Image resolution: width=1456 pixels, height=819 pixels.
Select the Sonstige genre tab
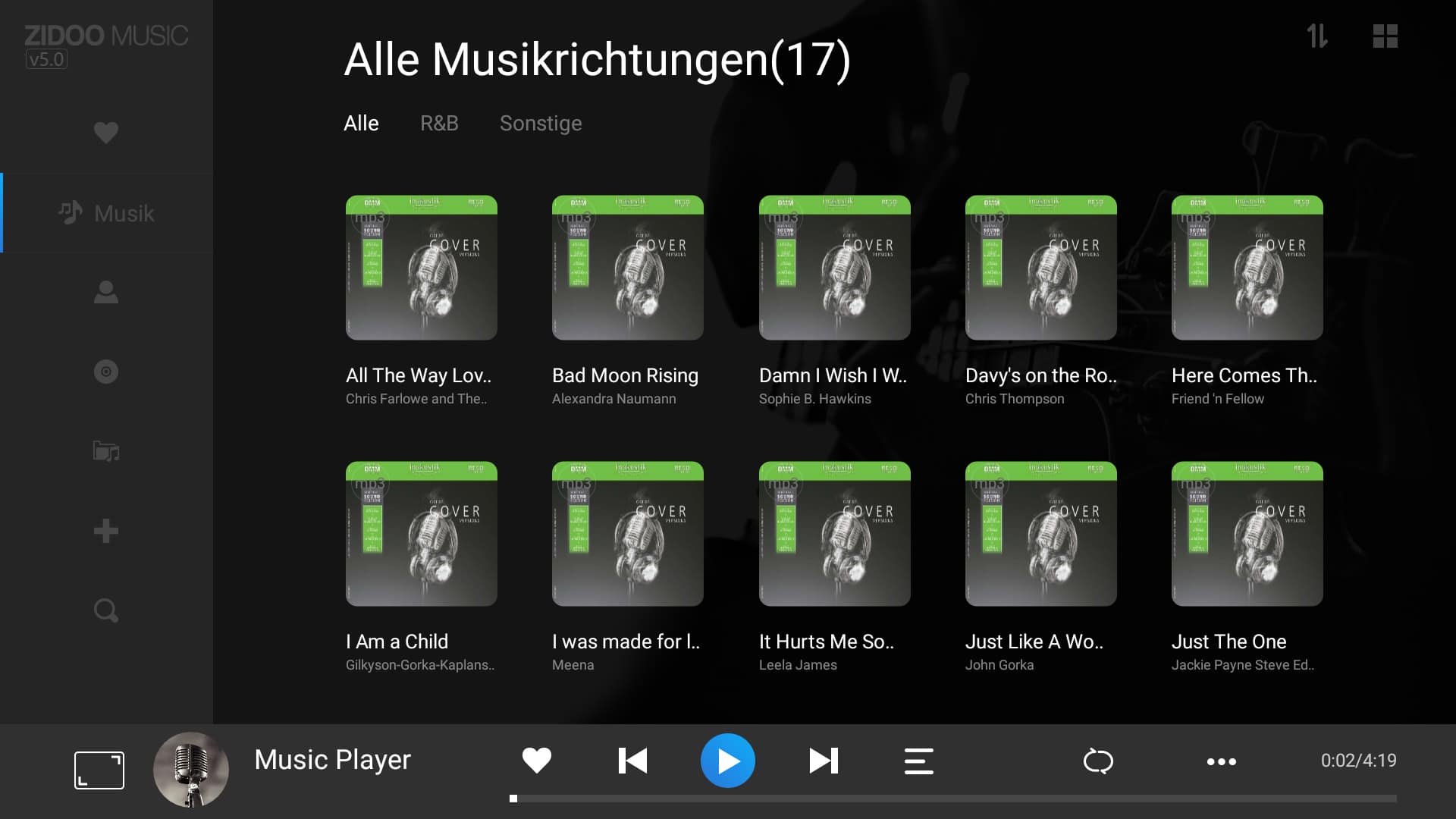click(x=541, y=123)
